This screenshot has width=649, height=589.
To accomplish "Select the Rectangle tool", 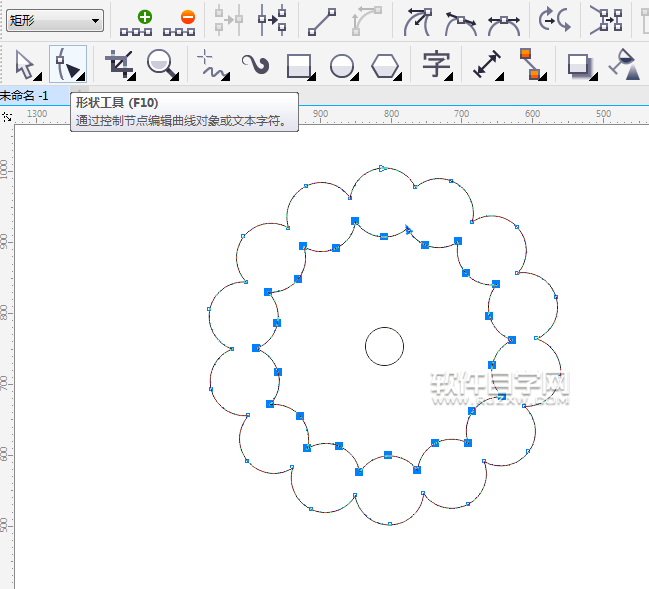I will 299,65.
